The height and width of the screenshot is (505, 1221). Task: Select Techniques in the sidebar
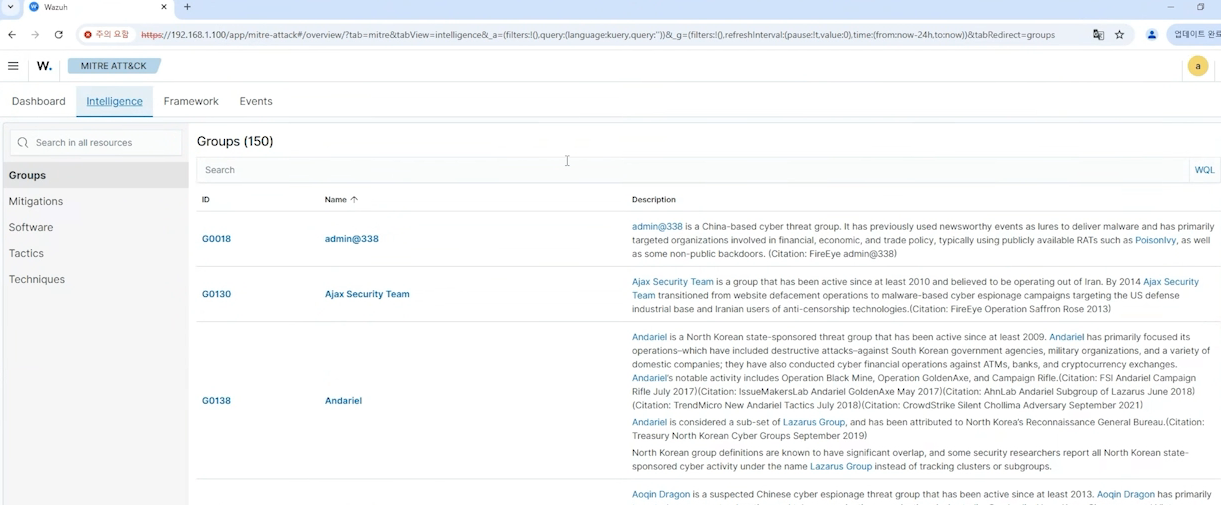pyautogui.click(x=37, y=279)
